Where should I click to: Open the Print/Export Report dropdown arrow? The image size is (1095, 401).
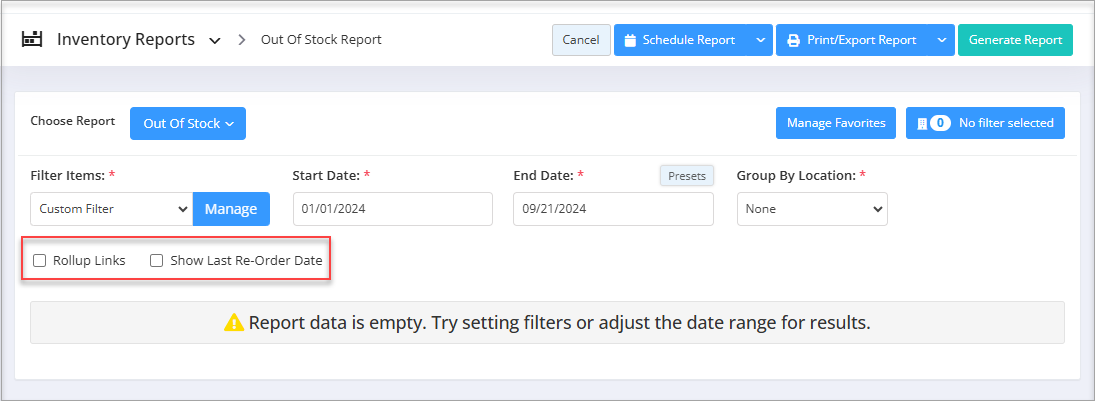tap(941, 41)
